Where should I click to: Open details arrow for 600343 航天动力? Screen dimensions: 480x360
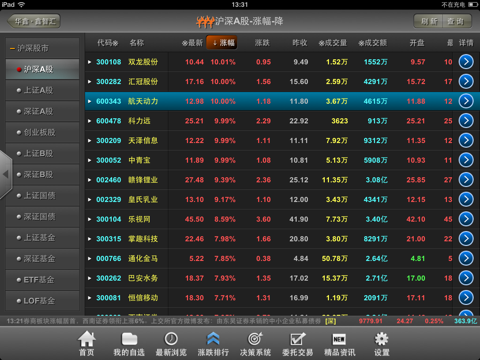coord(466,101)
